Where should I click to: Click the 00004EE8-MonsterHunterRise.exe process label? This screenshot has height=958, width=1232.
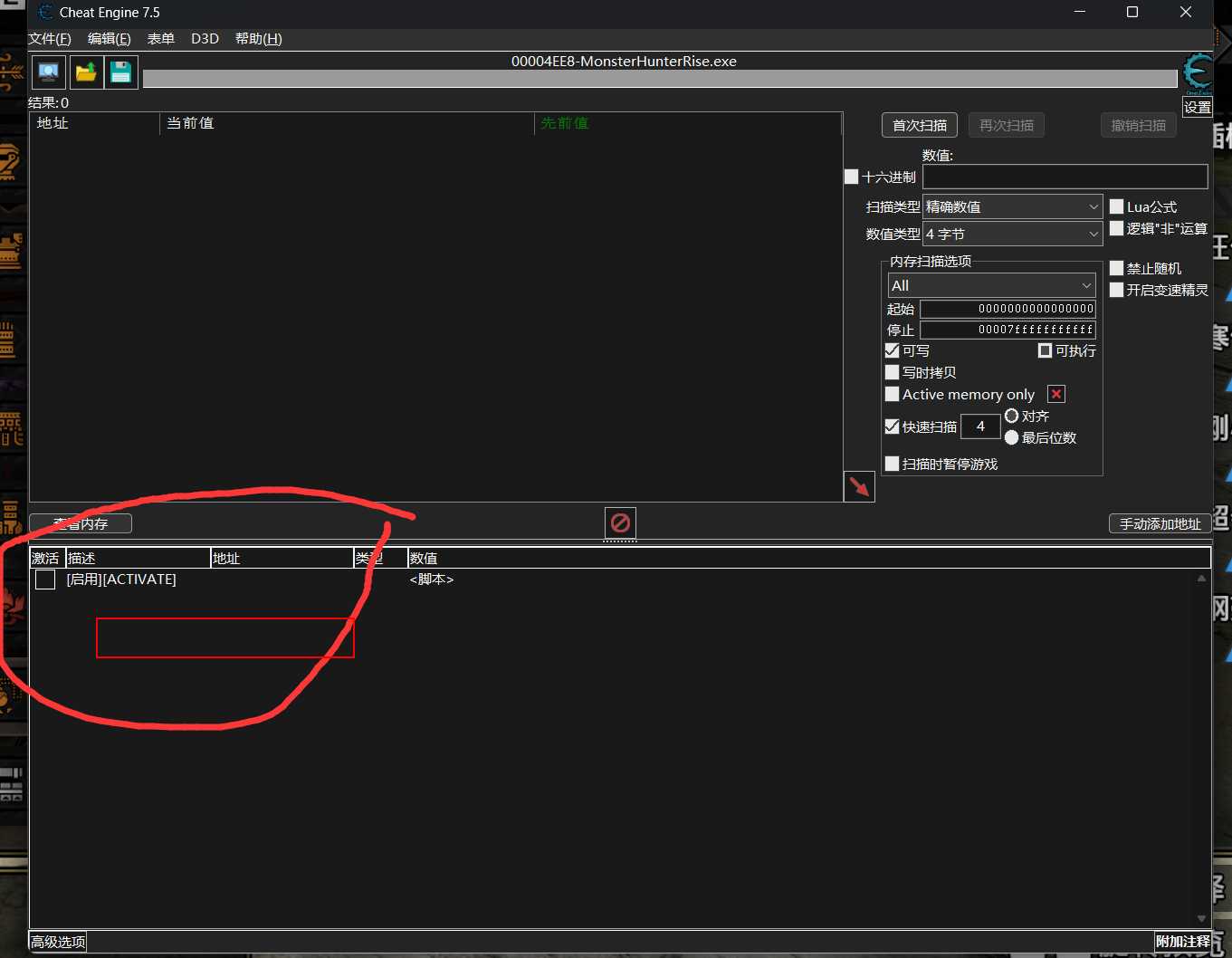[624, 62]
